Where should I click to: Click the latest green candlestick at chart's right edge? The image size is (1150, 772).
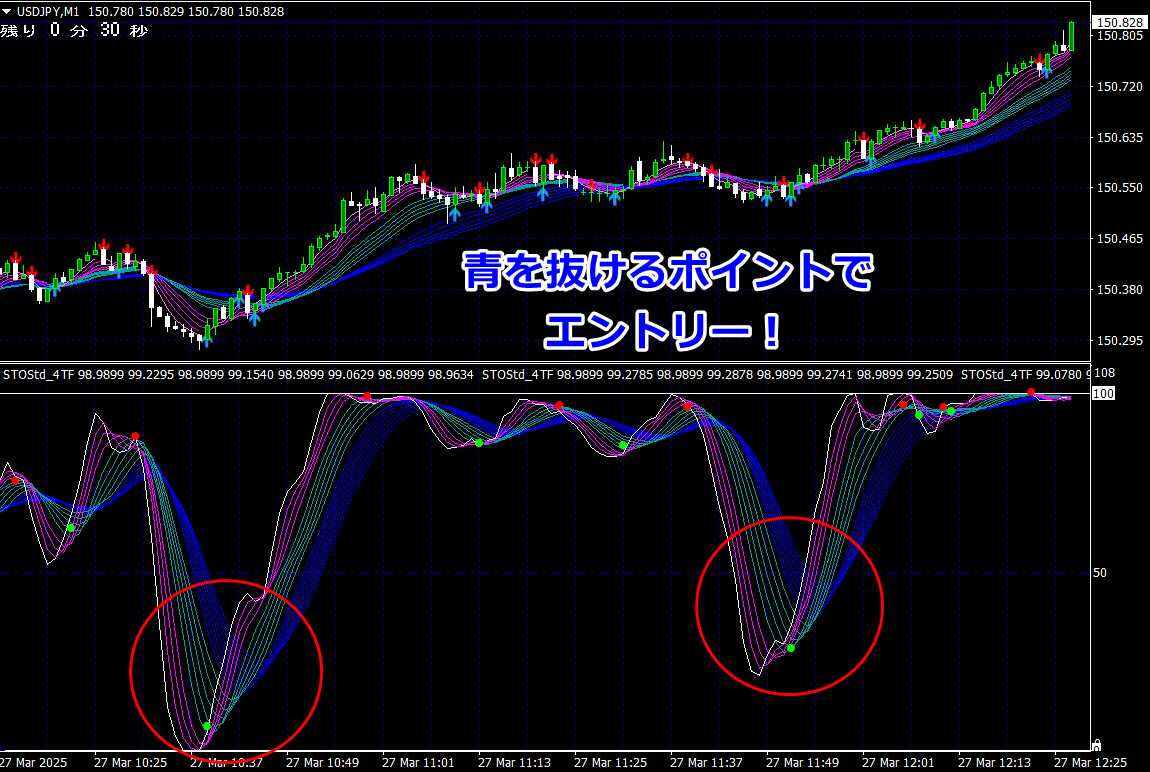tap(1072, 37)
